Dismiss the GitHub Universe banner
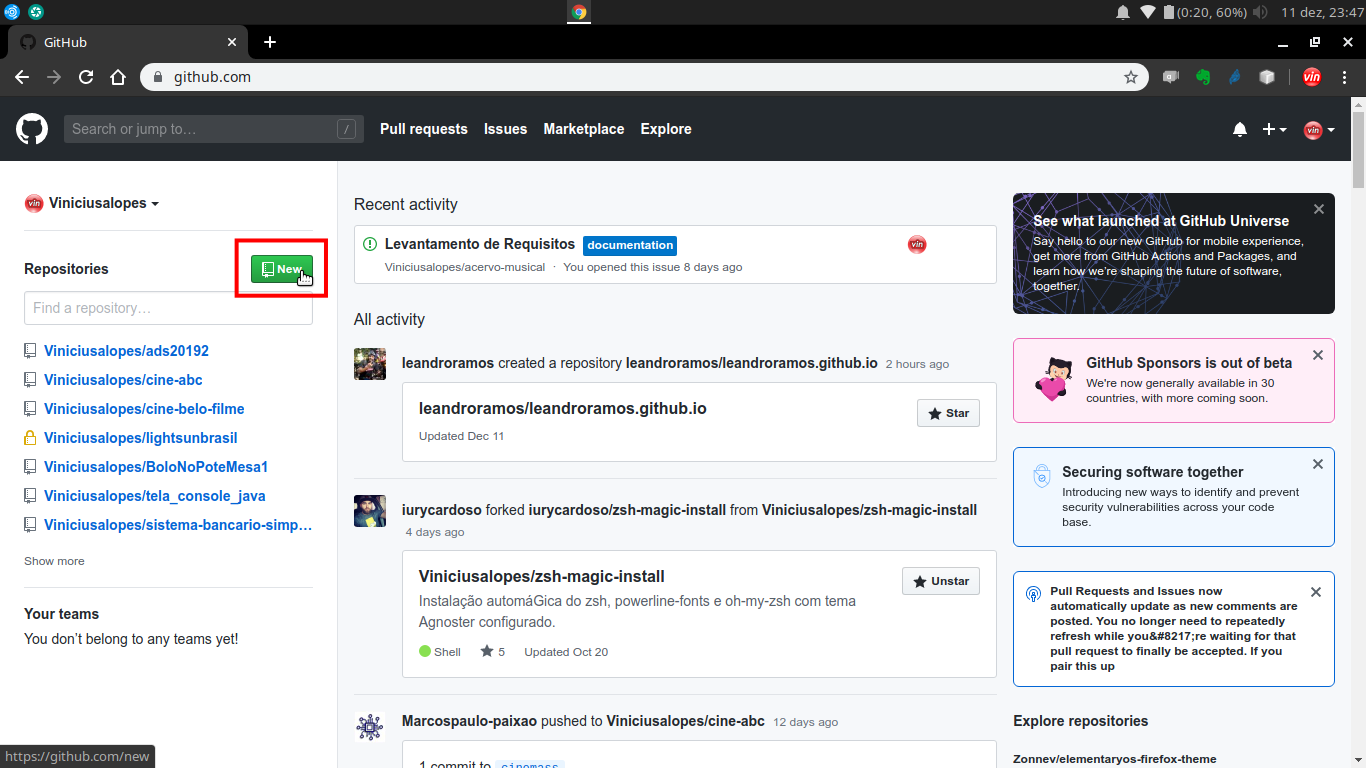This screenshot has width=1366, height=768. (x=1319, y=209)
